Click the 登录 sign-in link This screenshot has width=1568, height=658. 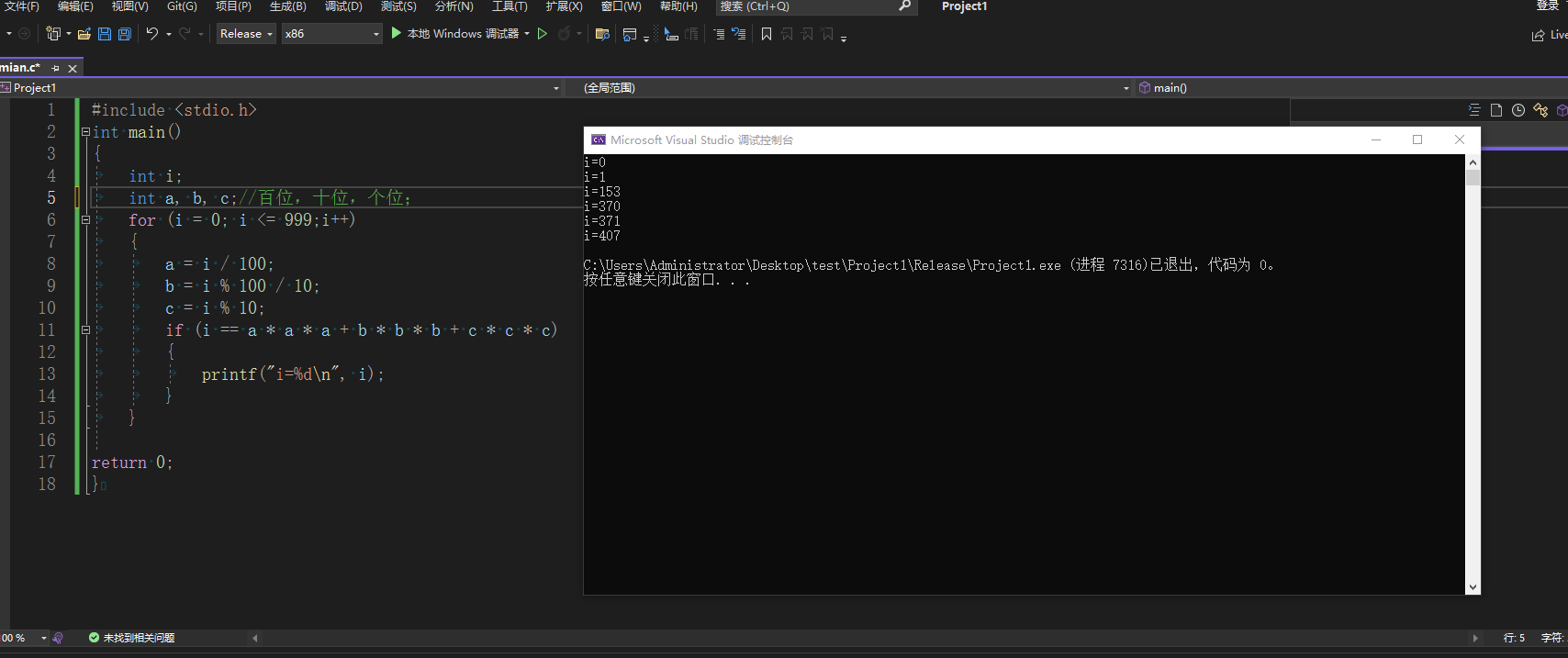pos(1547,6)
